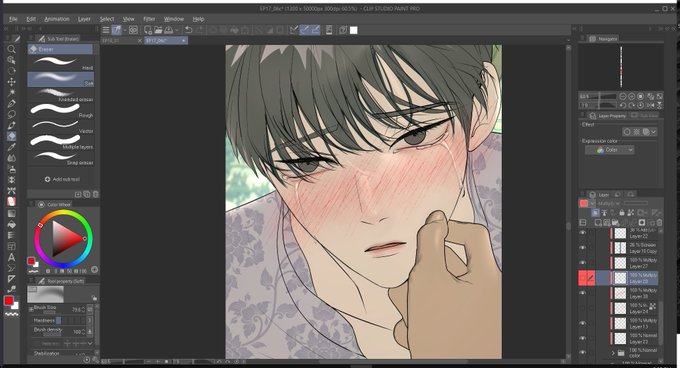Click the red foreground color swatch in toolbar

(8, 301)
